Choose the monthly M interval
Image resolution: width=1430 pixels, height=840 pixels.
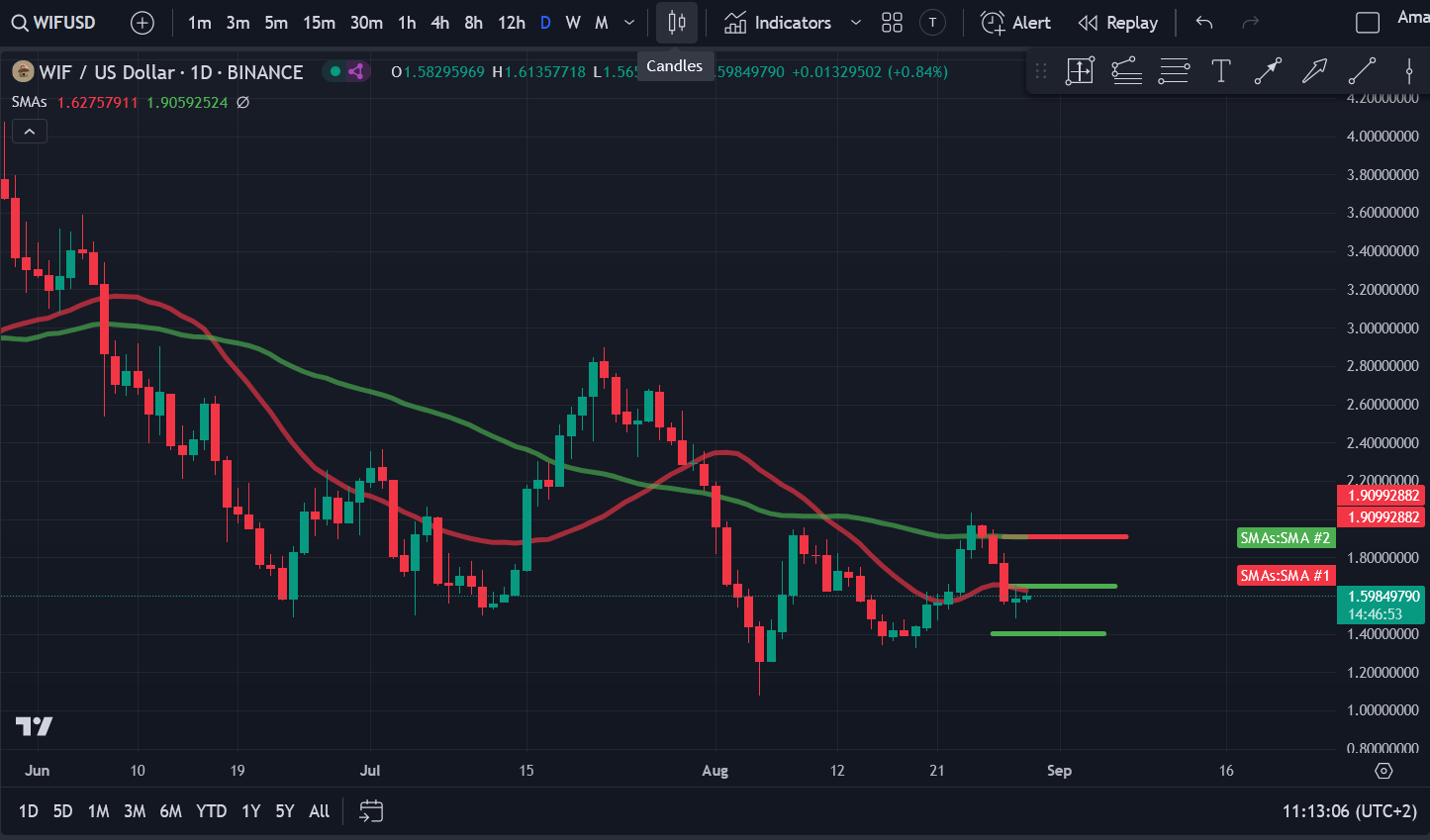click(x=601, y=23)
